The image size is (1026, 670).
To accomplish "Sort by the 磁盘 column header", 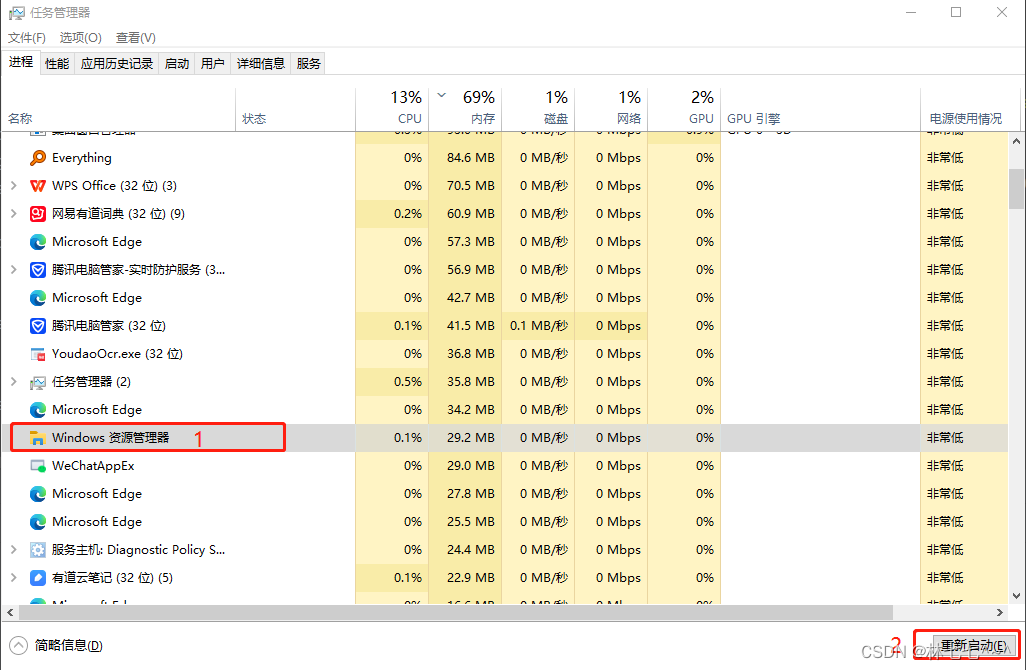I will click(x=538, y=110).
